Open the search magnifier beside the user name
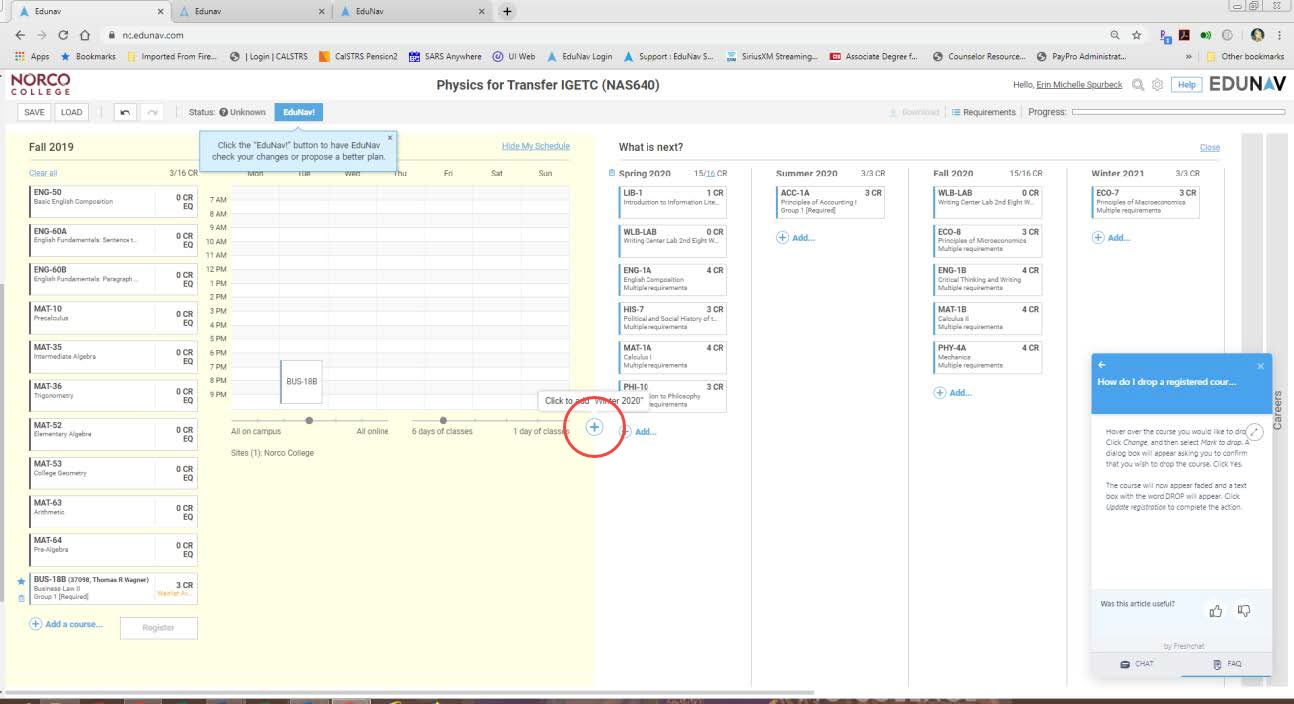 pos(1138,85)
